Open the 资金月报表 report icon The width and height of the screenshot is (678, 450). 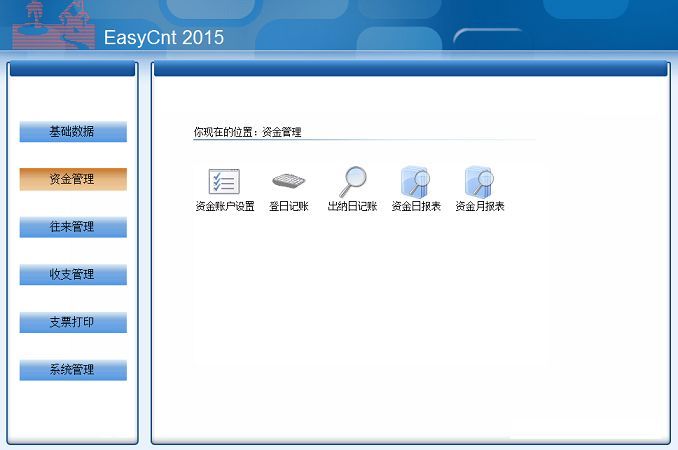coord(479,182)
